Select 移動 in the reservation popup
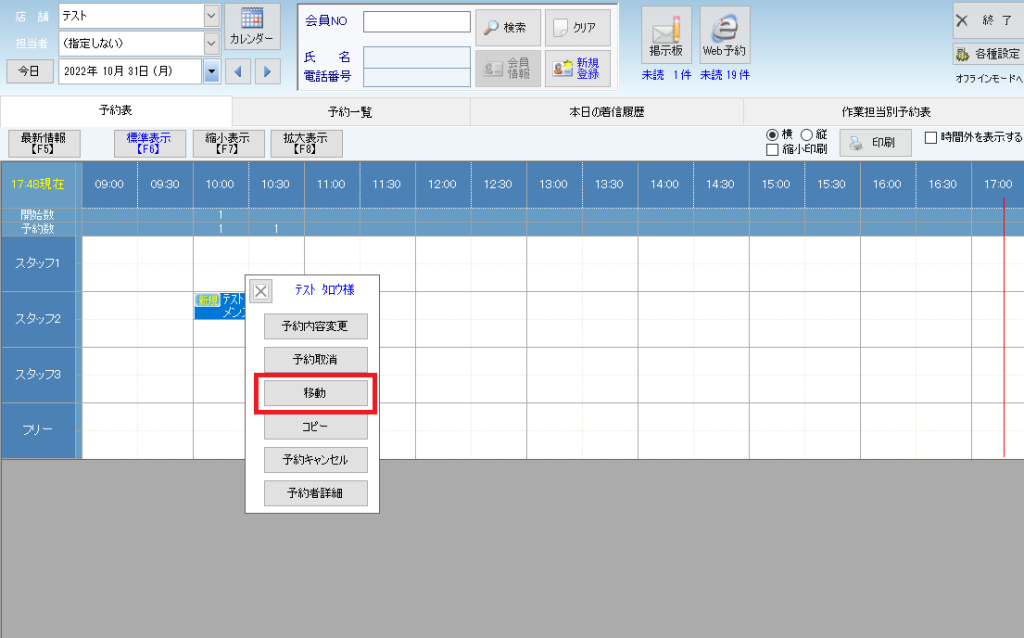This screenshot has height=638, width=1024. pyautogui.click(x=315, y=394)
